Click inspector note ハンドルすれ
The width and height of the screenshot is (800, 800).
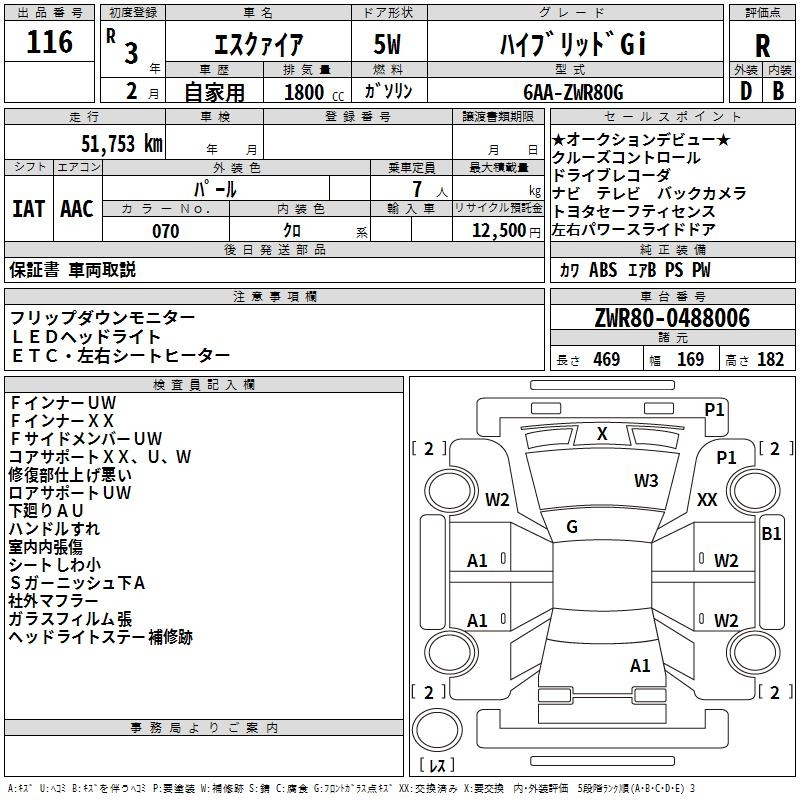[55, 529]
